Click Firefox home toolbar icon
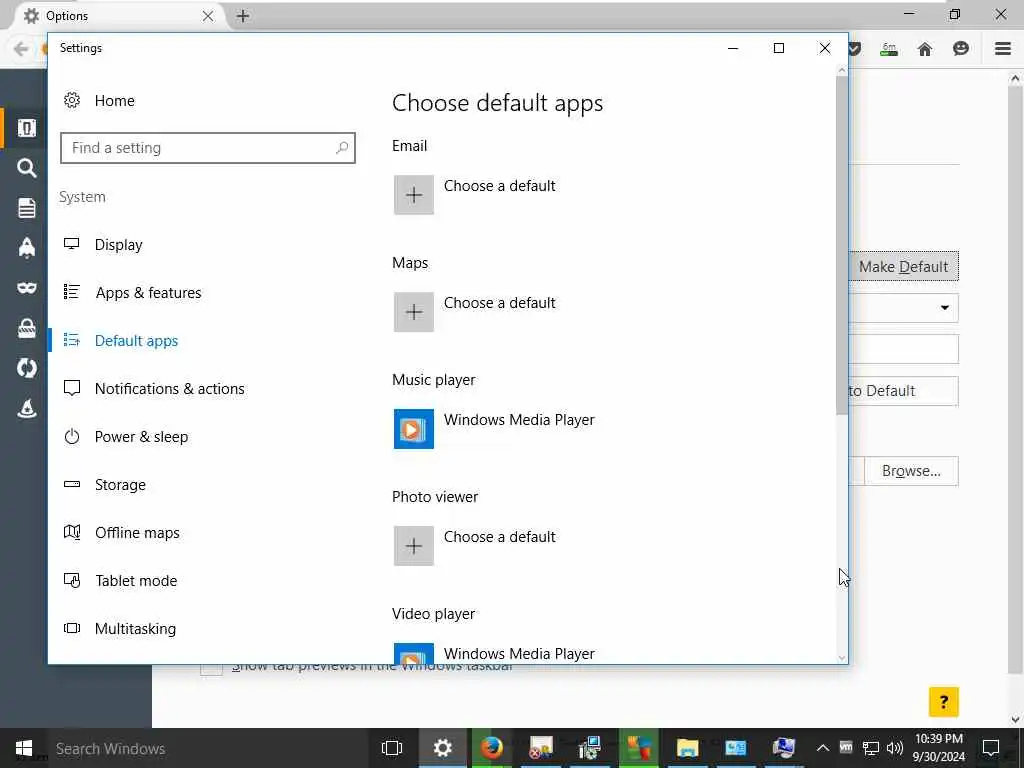1024x768 pixels. [925, 49]
